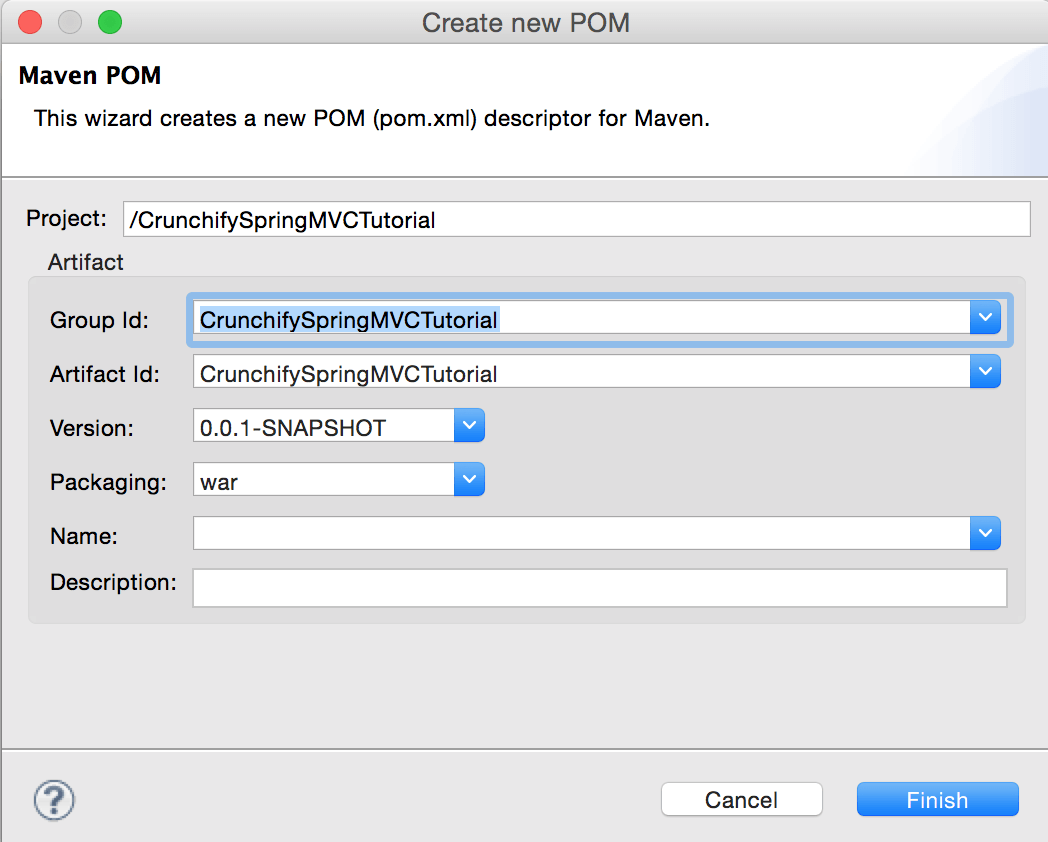Minimize the dialog with the gray button
The height and width of the screenshot is (842, 1048).
(x=70, y=22)
